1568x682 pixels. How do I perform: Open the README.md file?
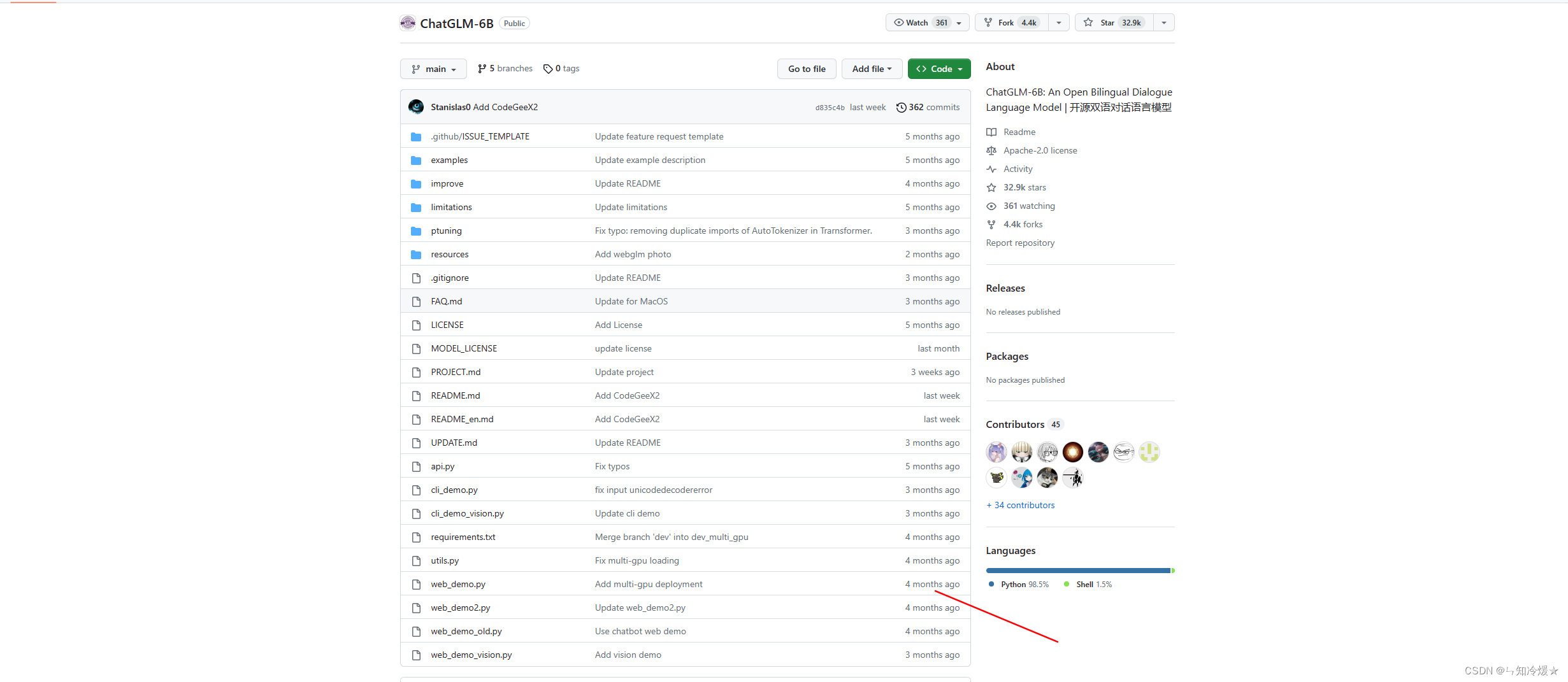point(455,396)
